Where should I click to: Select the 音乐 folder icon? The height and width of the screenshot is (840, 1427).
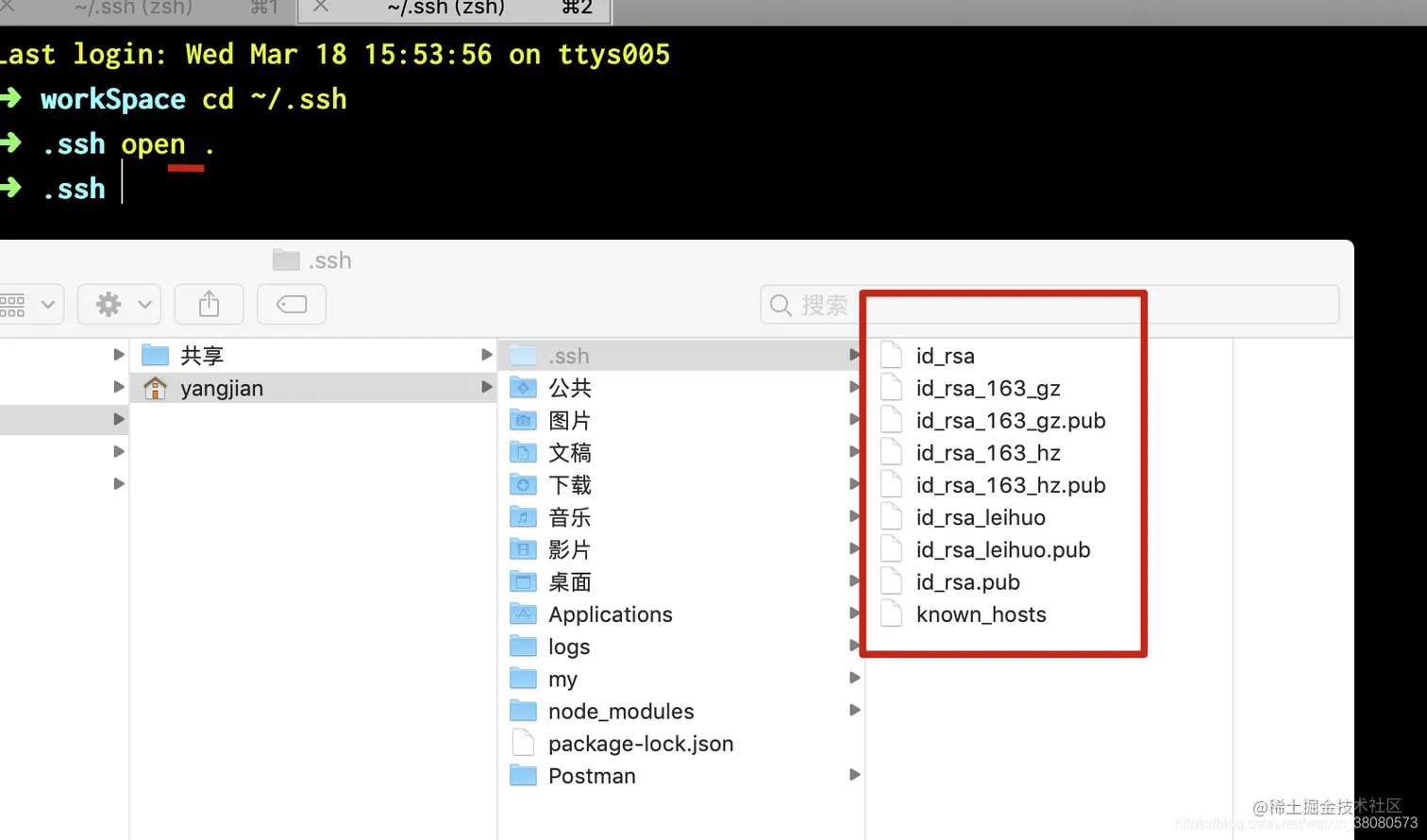[x=523, y=517]
